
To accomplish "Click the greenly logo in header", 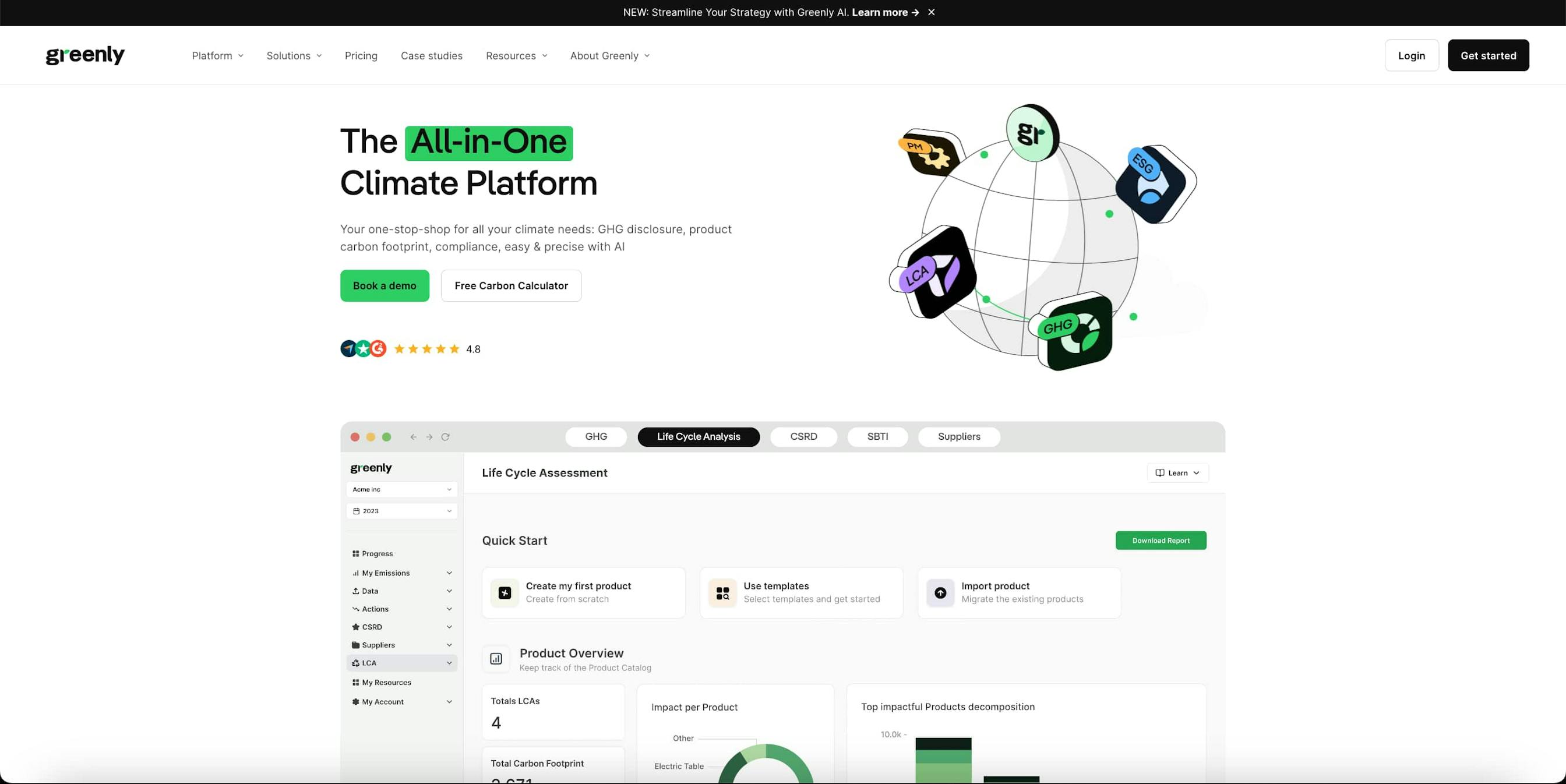I will point(85,55).
